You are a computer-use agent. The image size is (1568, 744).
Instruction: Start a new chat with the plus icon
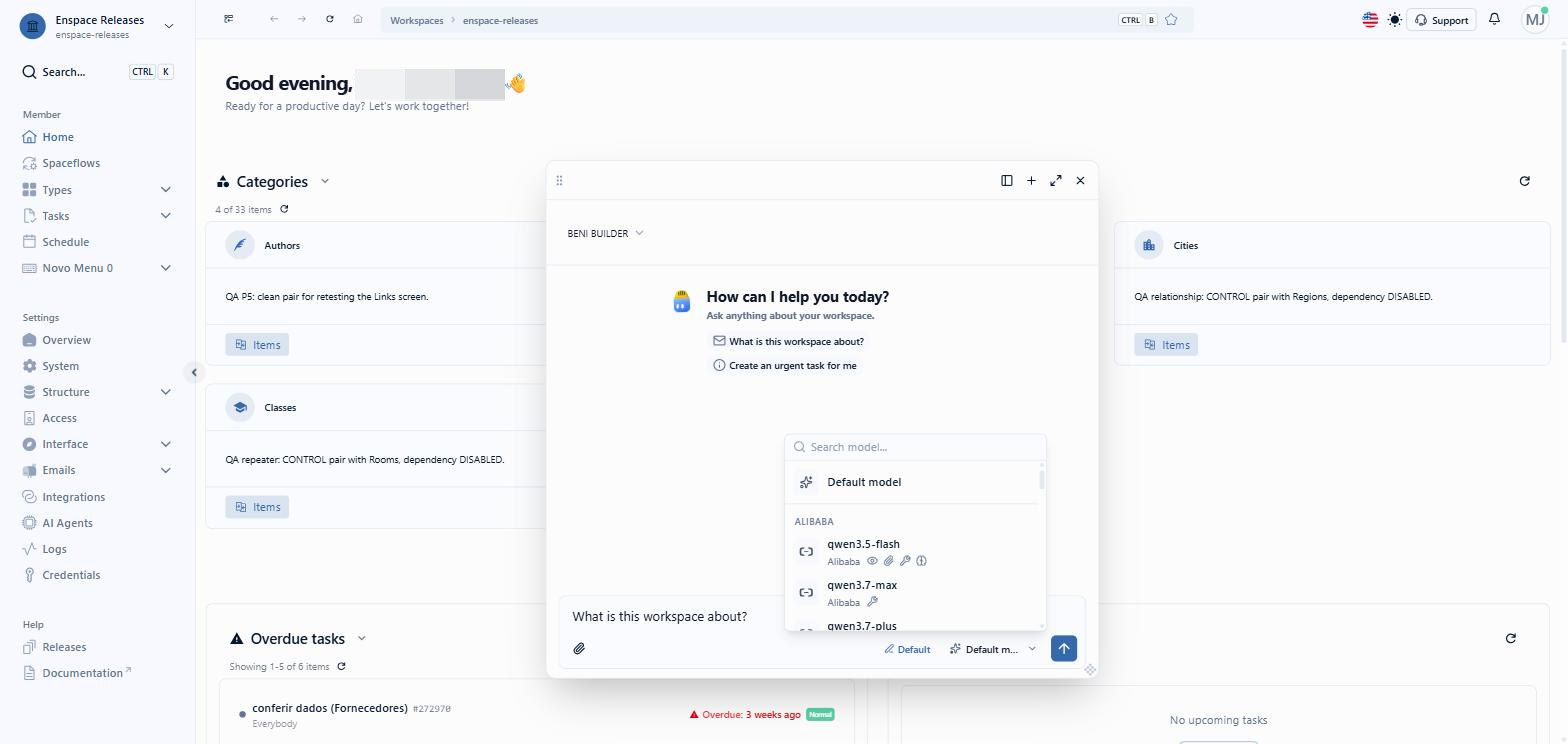(x=1031, y=181)
